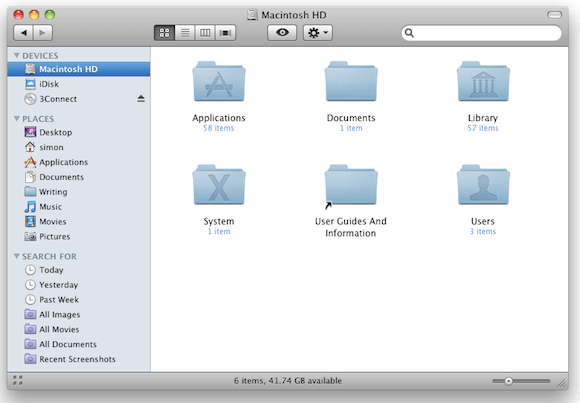Select the All Images smart search
This screenshot has width=580, height=403.
tap(78, 314)
